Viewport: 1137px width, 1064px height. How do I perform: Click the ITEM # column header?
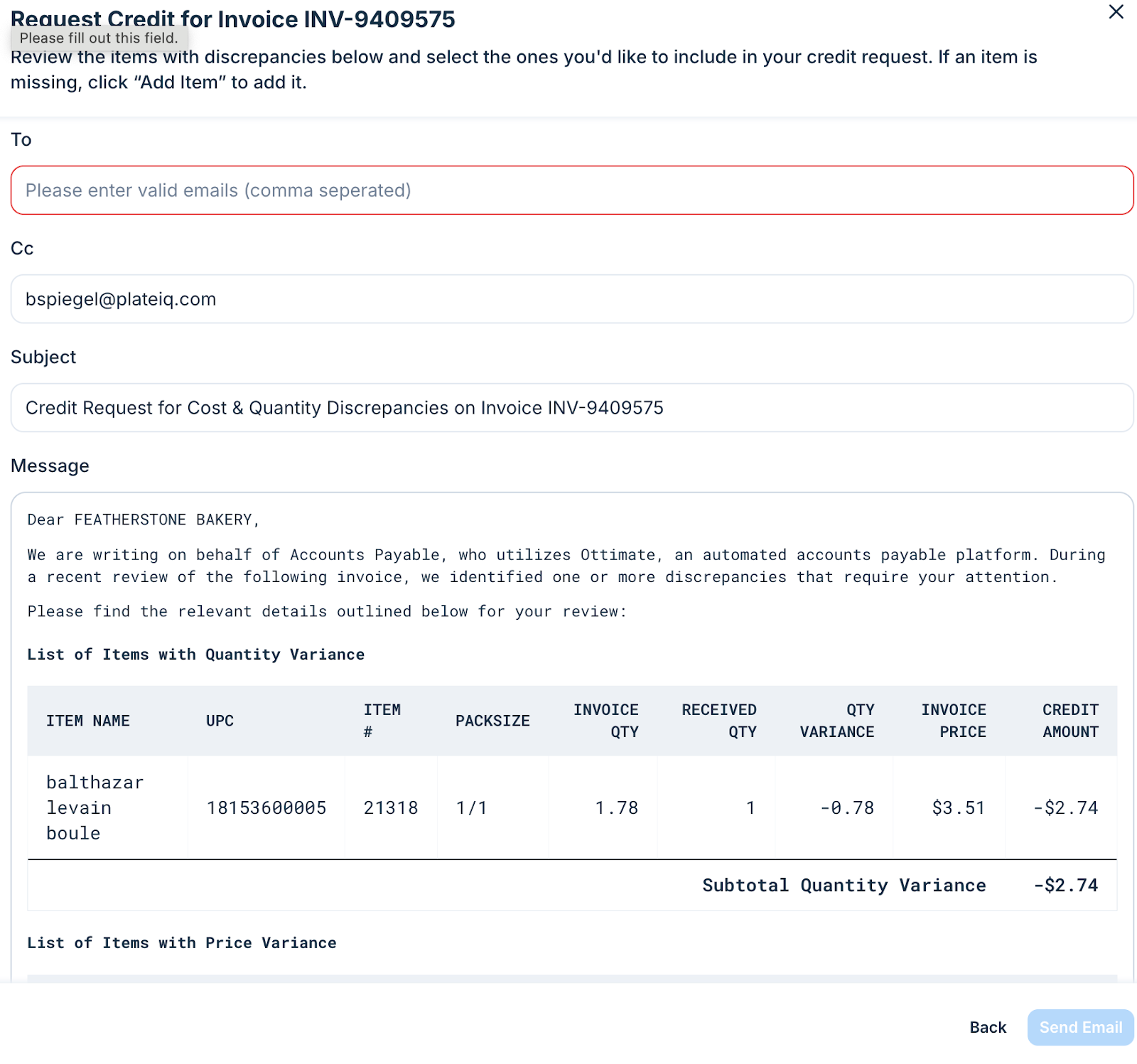pyautogui.click(x=382, y=721)
